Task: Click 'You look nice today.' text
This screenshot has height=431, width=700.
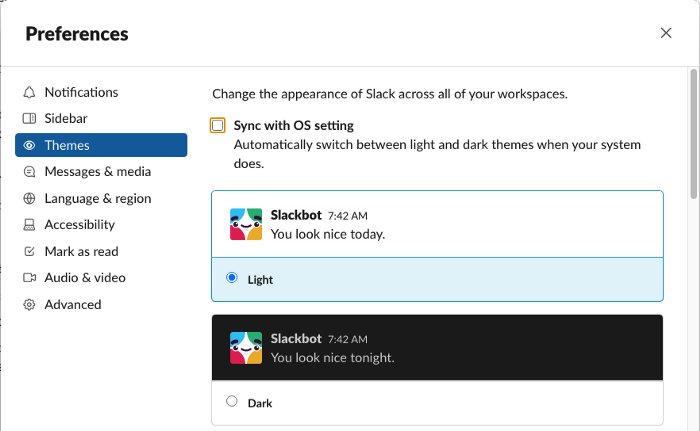Action: point(328,234)
